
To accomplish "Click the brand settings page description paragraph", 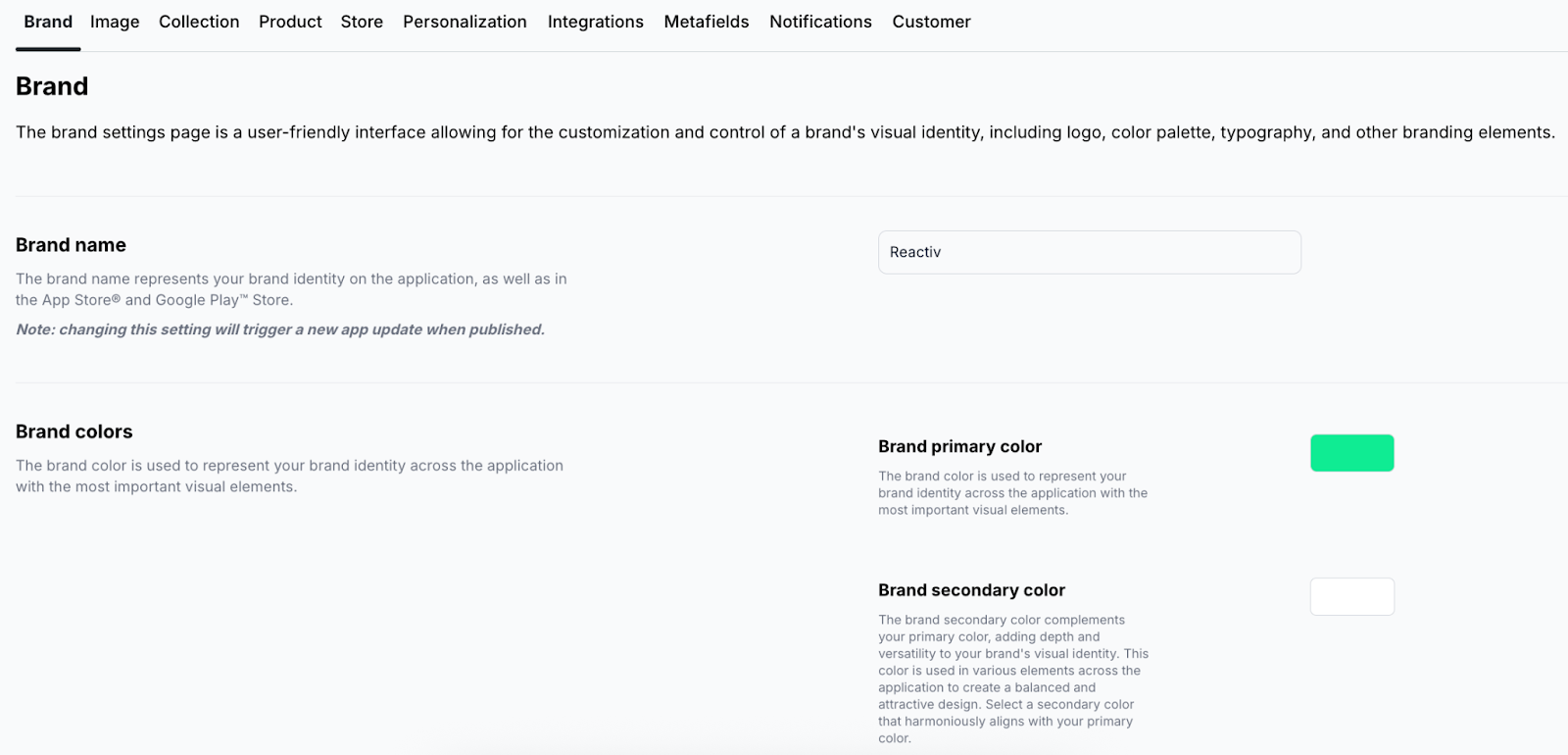I will click(784, 132).
